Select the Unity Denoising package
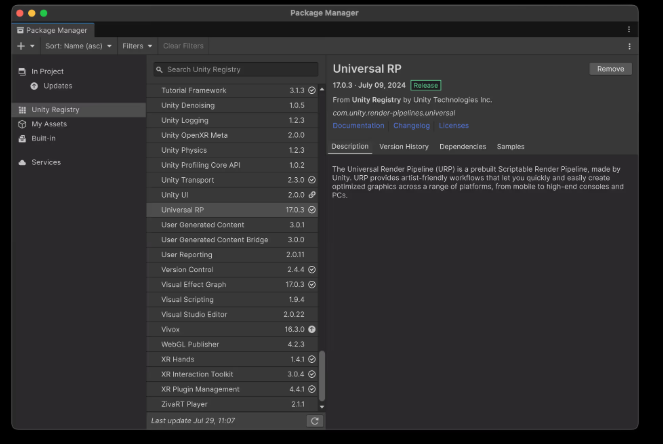This screenshot has width=663, height=444. point(233,105)
